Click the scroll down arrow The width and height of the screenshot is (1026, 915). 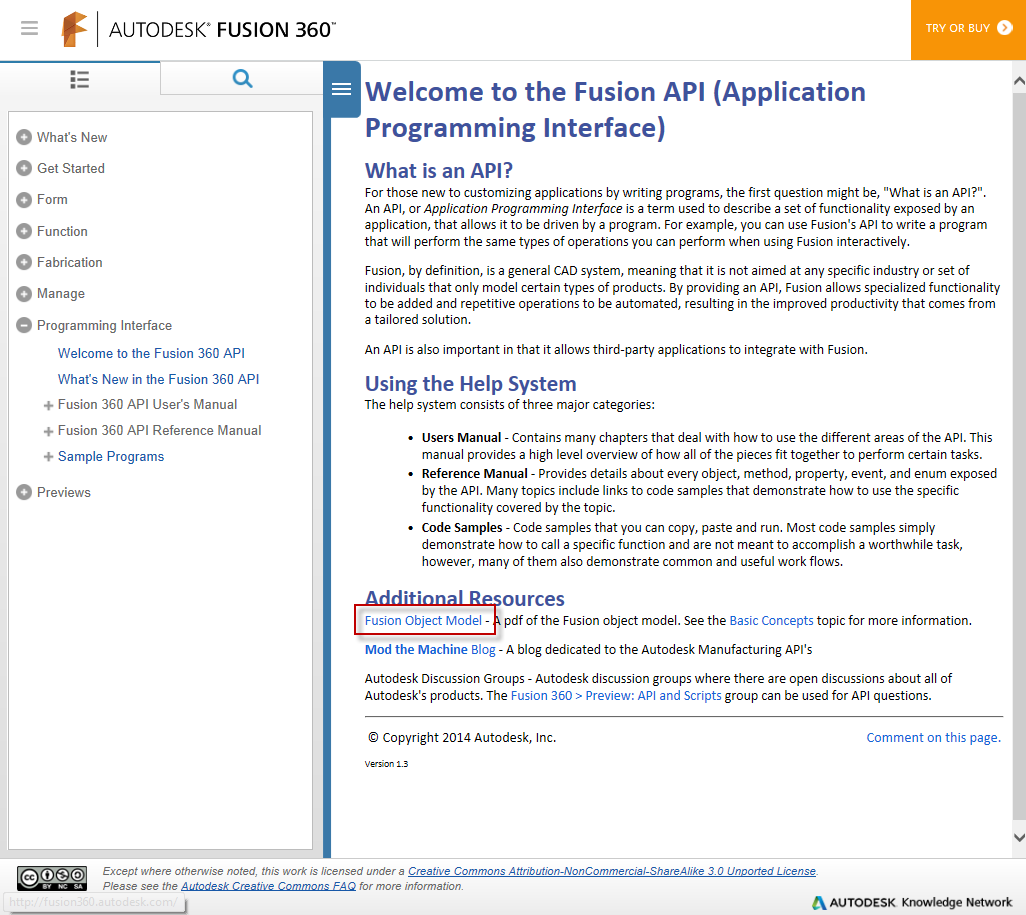coord(1019,837)
